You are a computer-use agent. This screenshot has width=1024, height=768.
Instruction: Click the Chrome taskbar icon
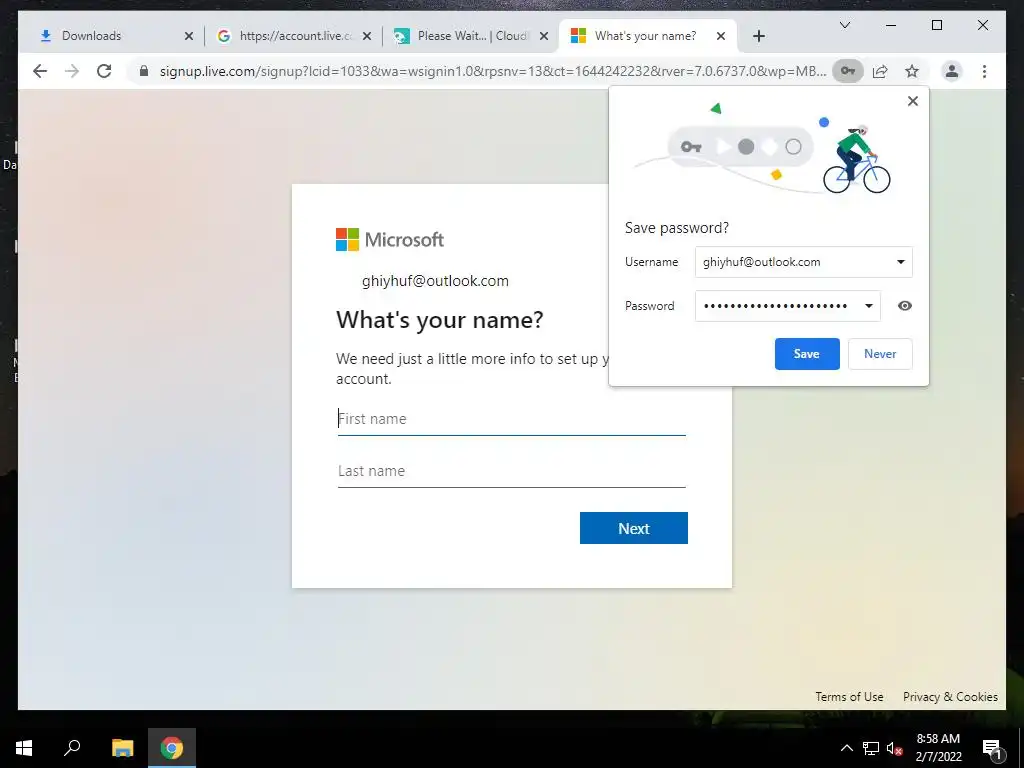172,748
